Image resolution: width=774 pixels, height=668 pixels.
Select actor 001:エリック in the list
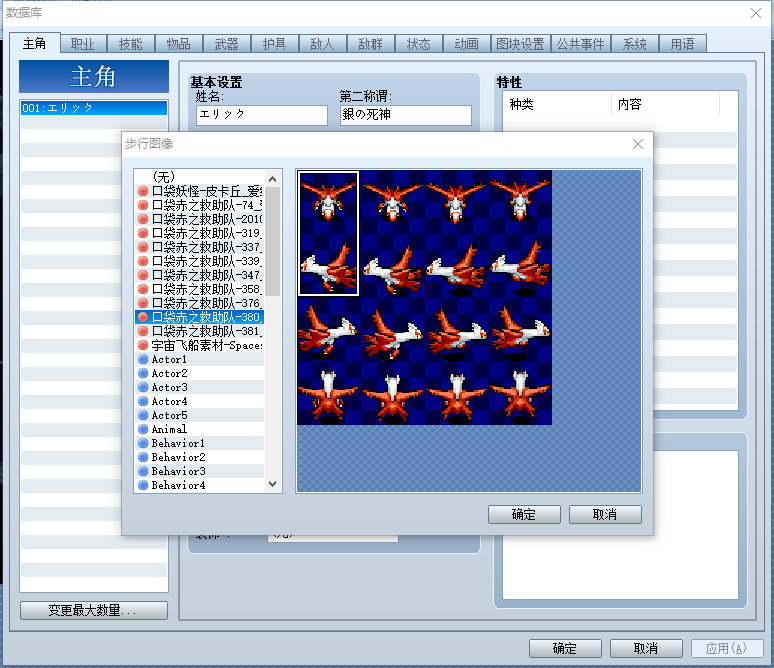[x=94, y=108]
